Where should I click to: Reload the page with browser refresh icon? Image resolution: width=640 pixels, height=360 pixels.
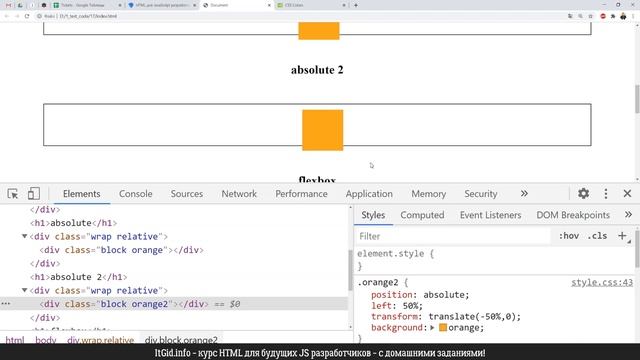click(x=27, y=16)
